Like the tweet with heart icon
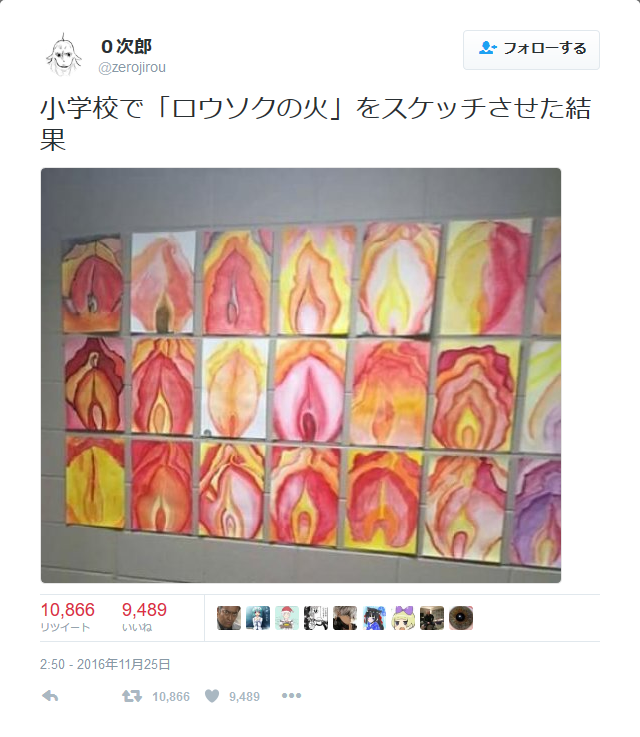 coord(212,696)
